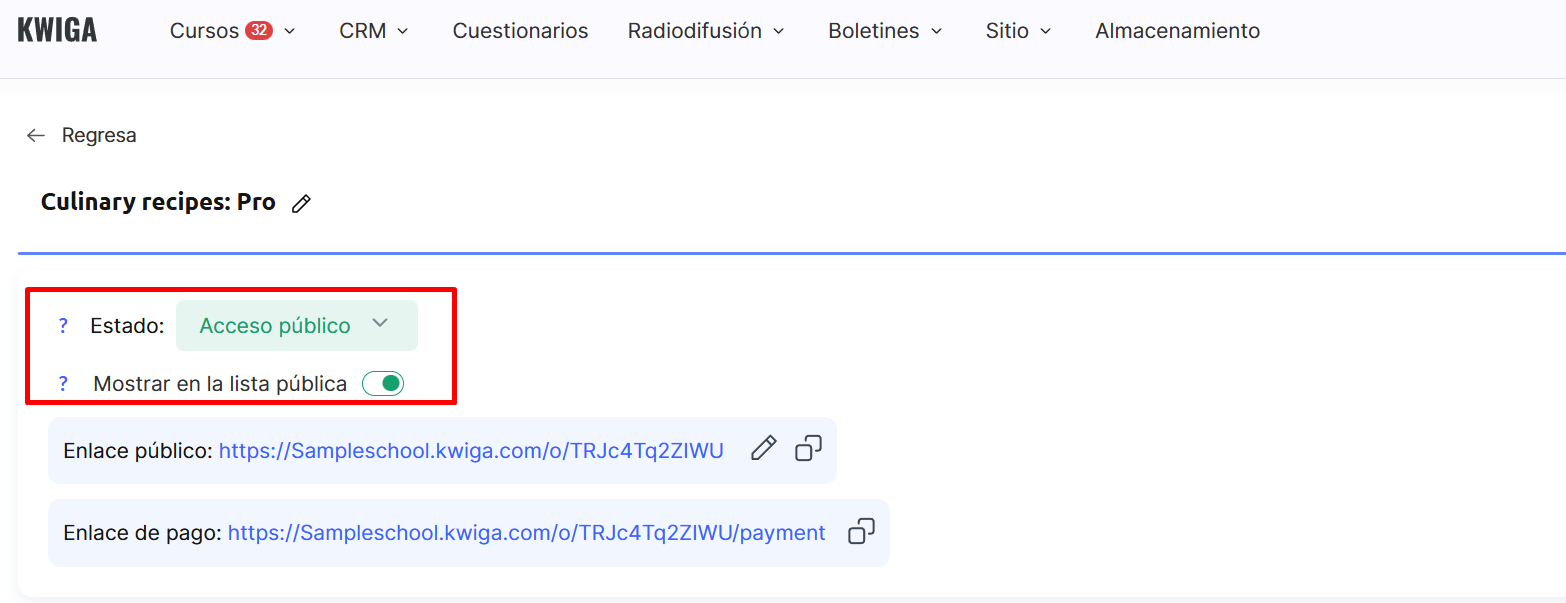Open the Radiodifusión dropdown menu
The image size is (1566, 603).
coord(706,31)
